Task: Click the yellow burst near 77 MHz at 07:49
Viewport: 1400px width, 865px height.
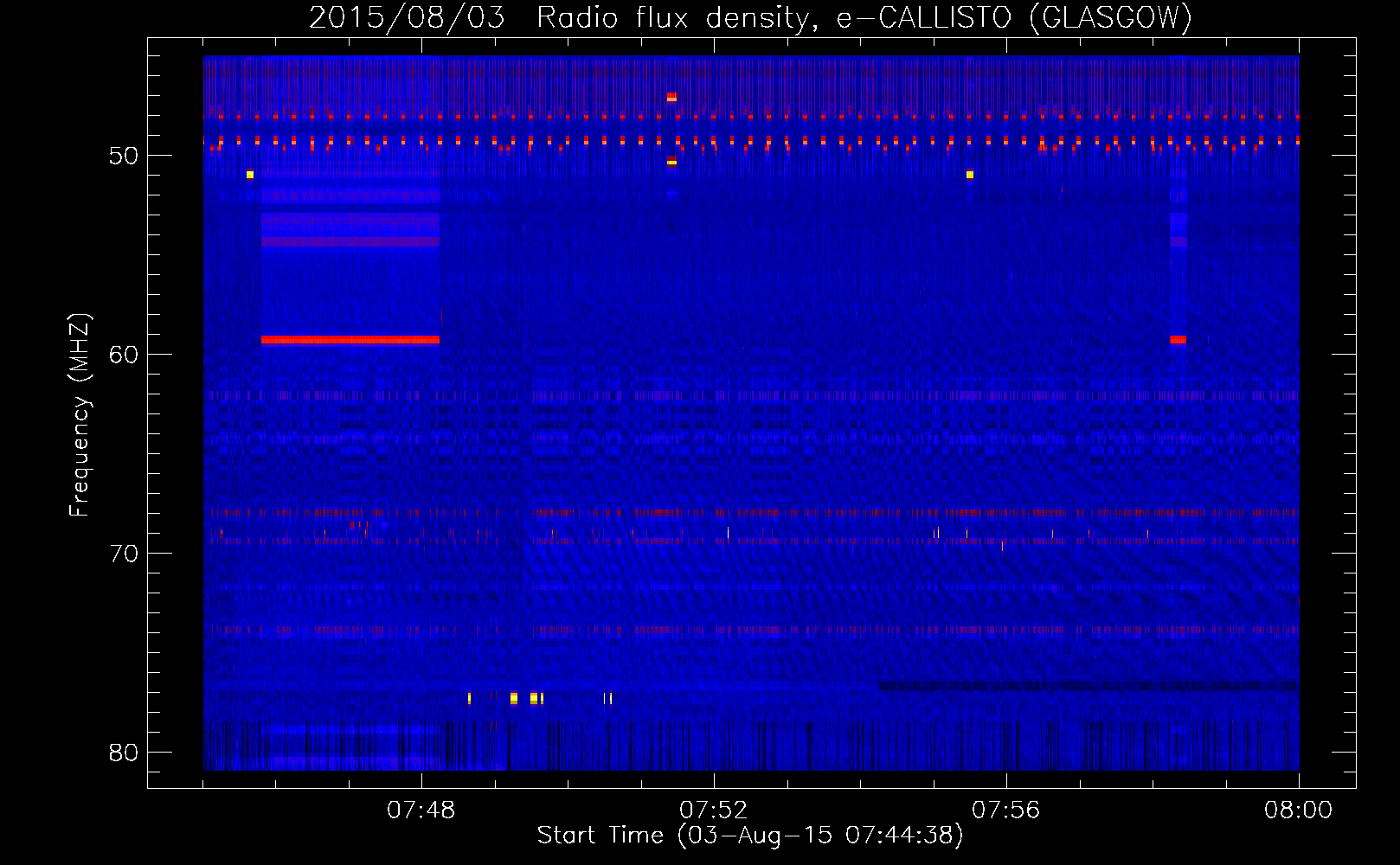Action: (x=514, y=698)
